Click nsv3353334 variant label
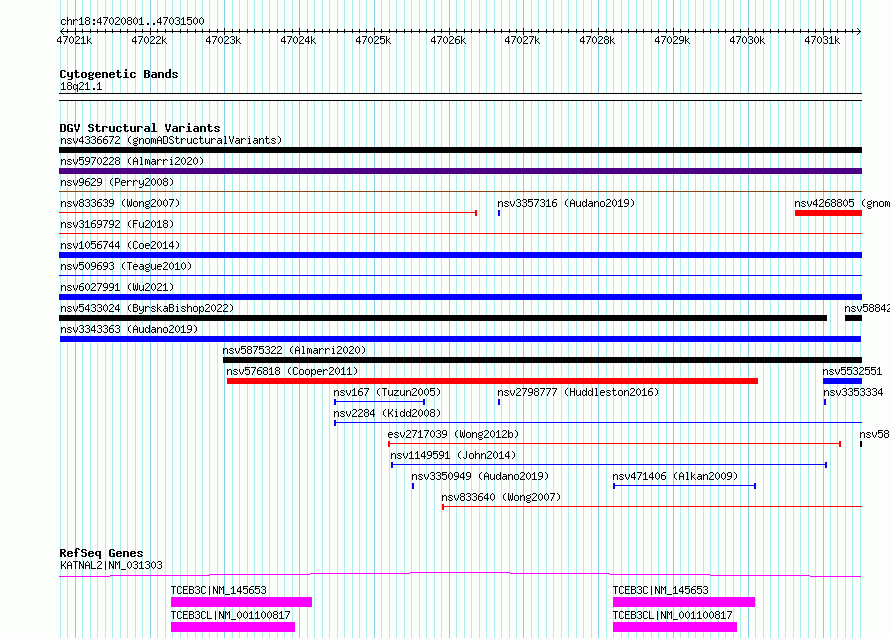Image resolution: width=890 pixels, height=638 pixels. [853, 392]
